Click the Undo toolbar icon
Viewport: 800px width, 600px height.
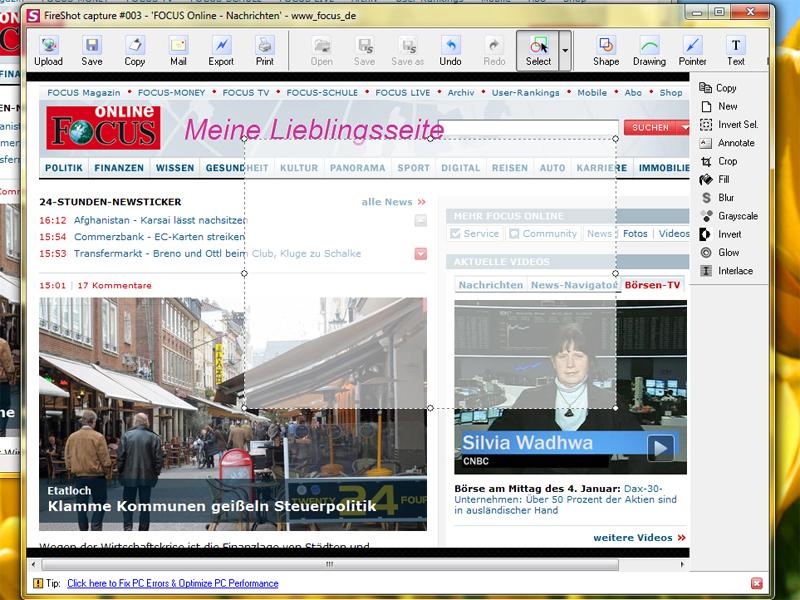point(450,50)
